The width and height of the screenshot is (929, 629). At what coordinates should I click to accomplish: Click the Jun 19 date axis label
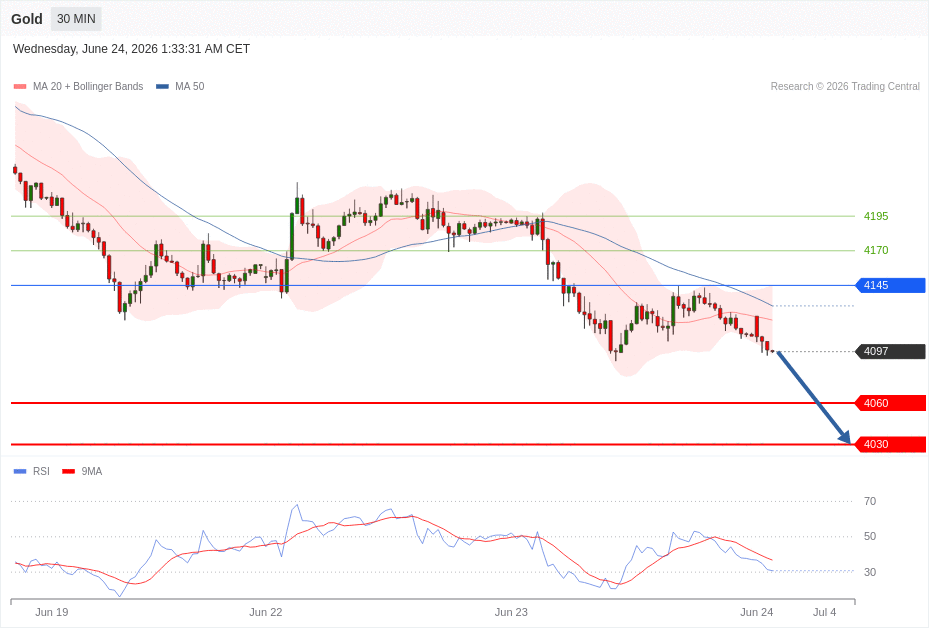click(x=52, y=612)
